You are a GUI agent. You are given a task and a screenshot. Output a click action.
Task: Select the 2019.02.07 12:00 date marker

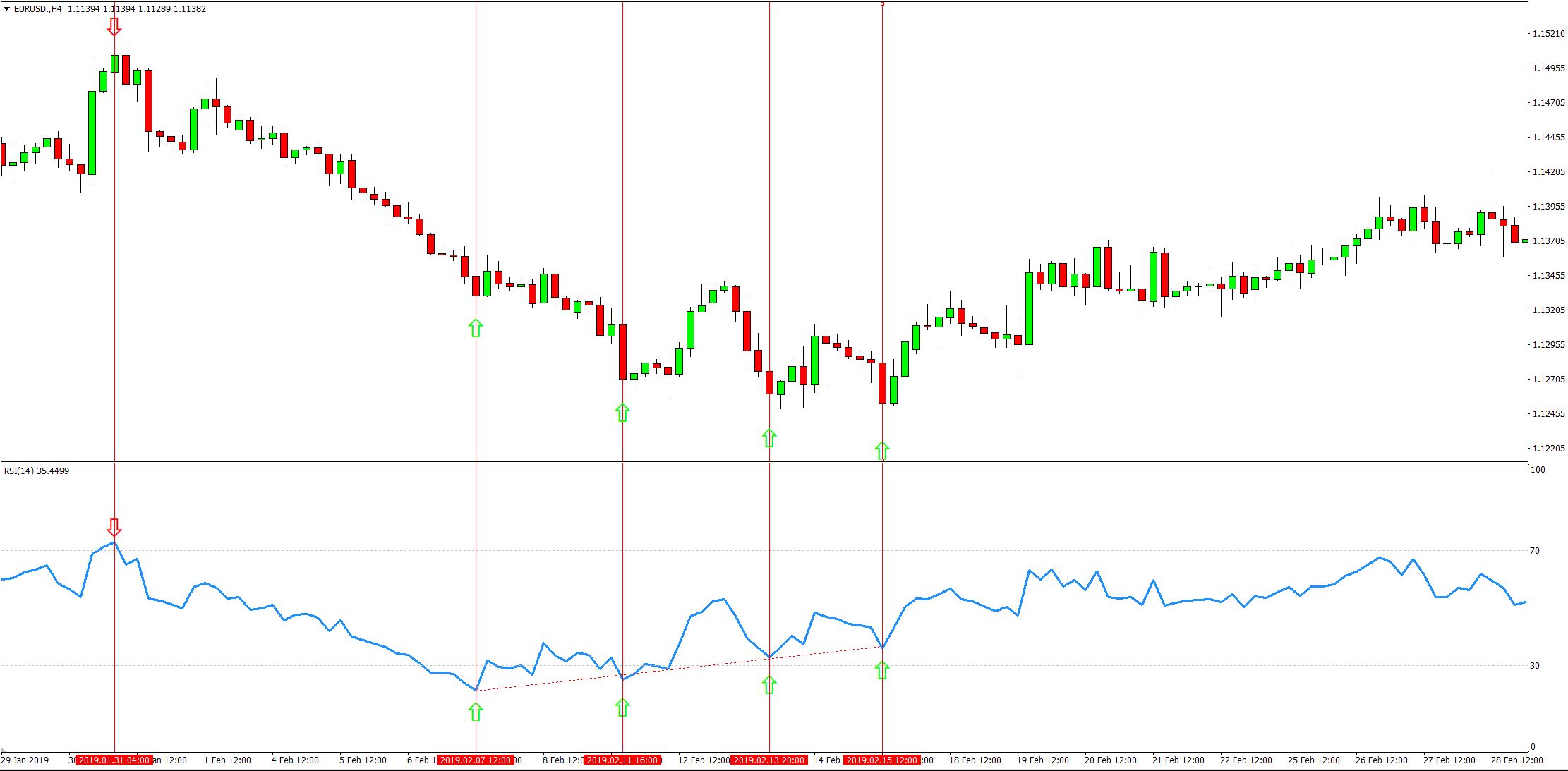[477, 760]
